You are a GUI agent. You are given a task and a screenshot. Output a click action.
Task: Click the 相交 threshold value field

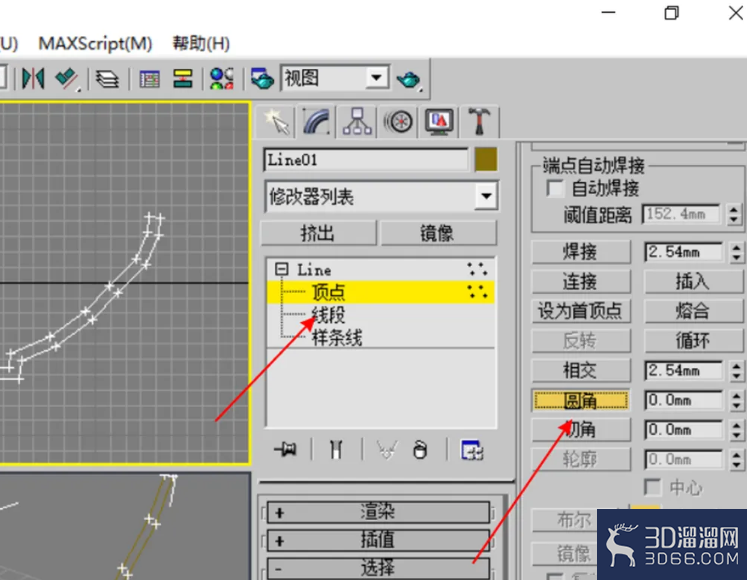pyautogui.click(x=684, y=370)
